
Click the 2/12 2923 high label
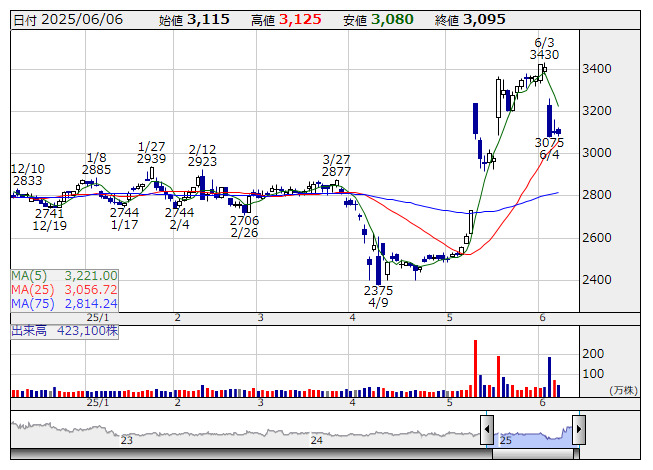[202, 156]
